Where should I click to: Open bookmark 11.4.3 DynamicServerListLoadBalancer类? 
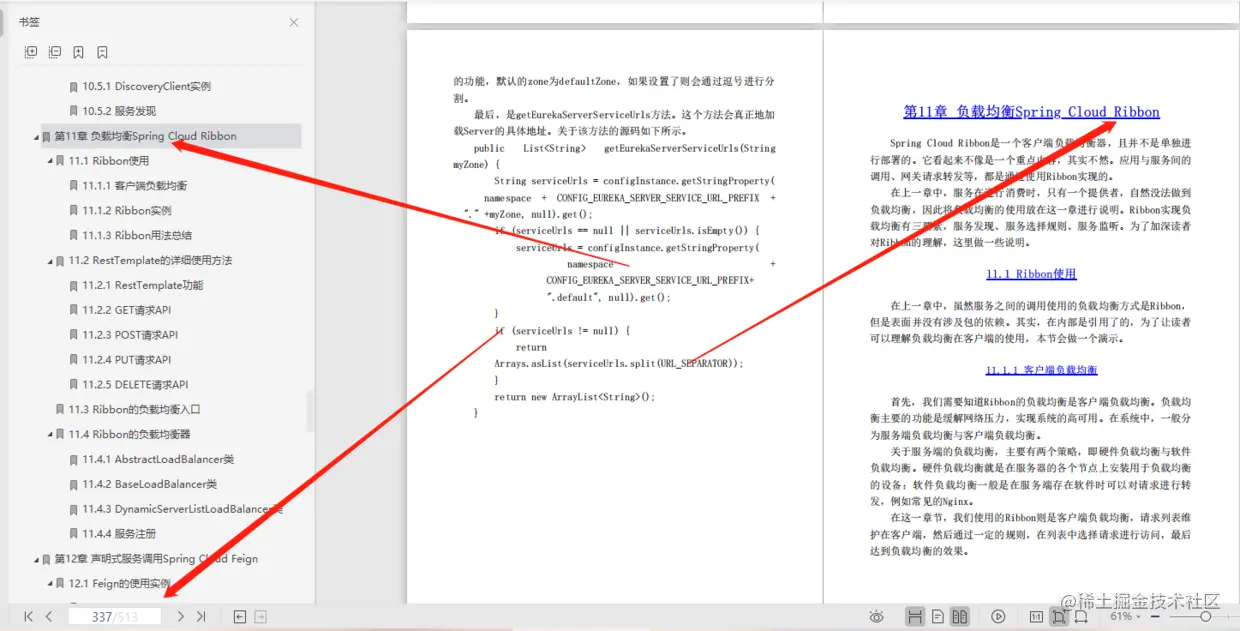click(183, 509)
